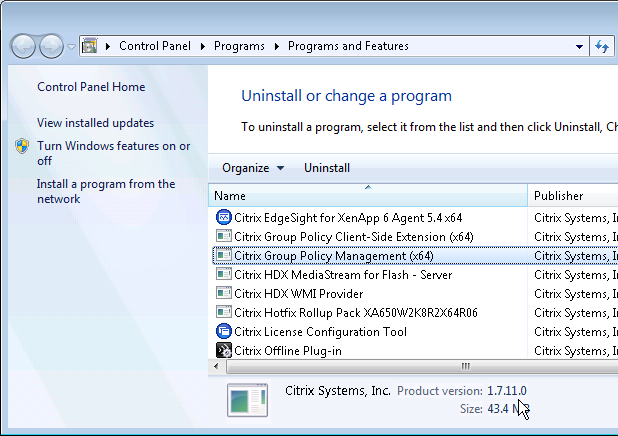Select Citrix License Configuration Tool row

click(x=415, y=332)
